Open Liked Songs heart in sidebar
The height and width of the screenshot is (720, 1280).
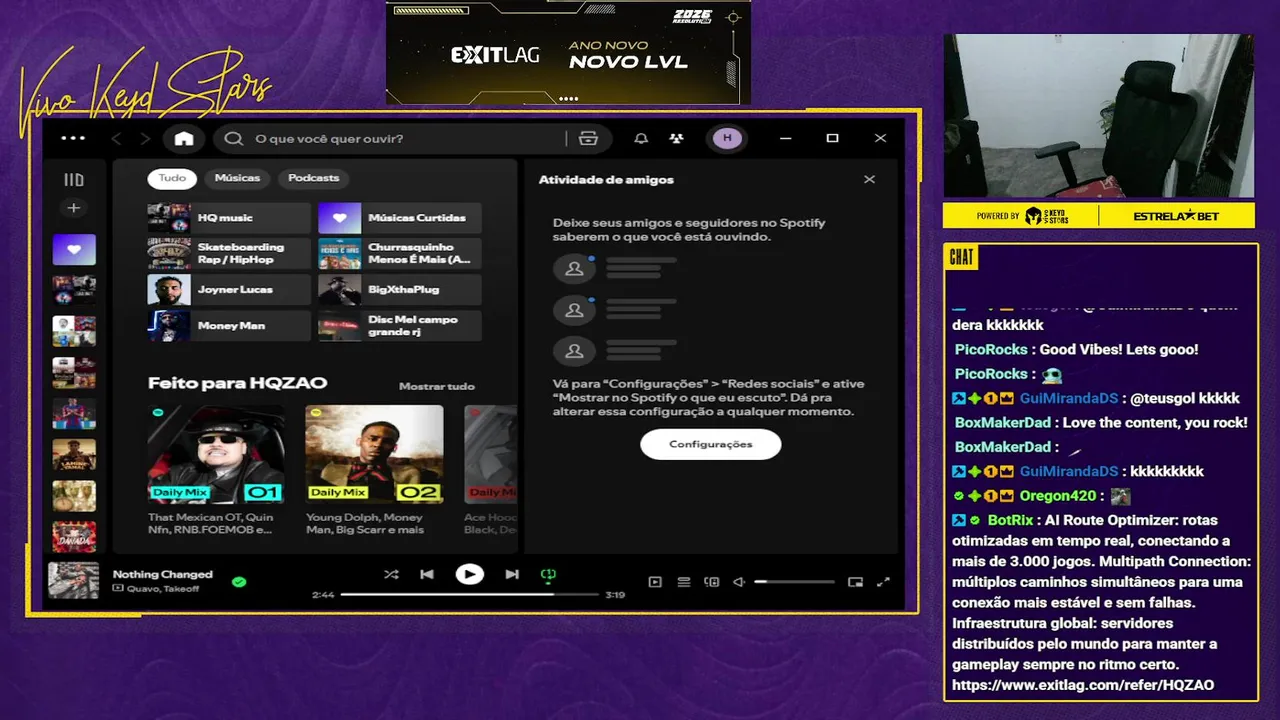point(74,249)
